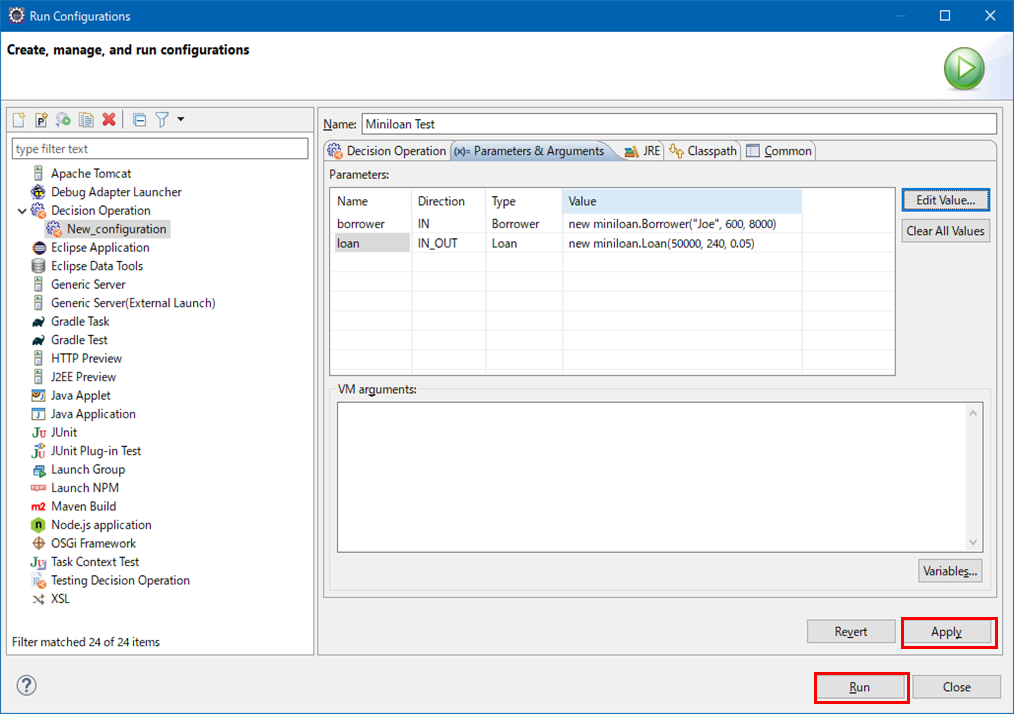Switch to Decision Operation tab

click(387, 151)
